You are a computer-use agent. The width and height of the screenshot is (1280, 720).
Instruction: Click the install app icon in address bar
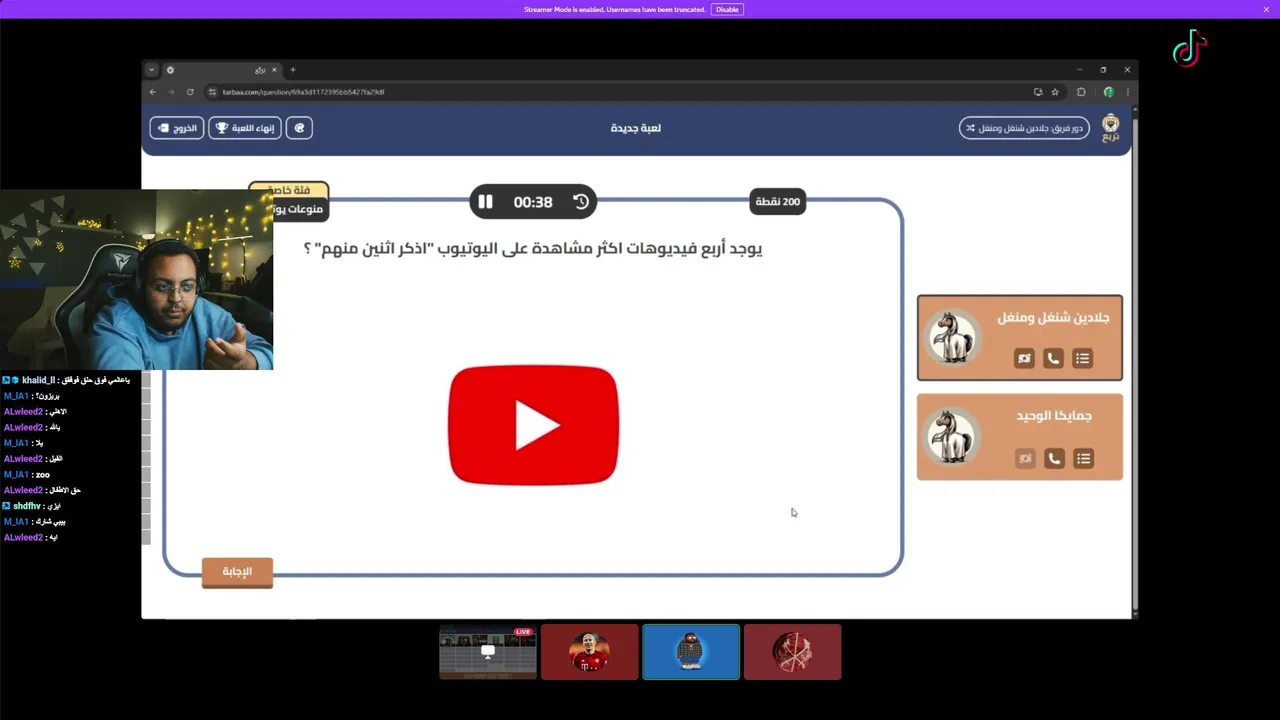point(1038,92)
